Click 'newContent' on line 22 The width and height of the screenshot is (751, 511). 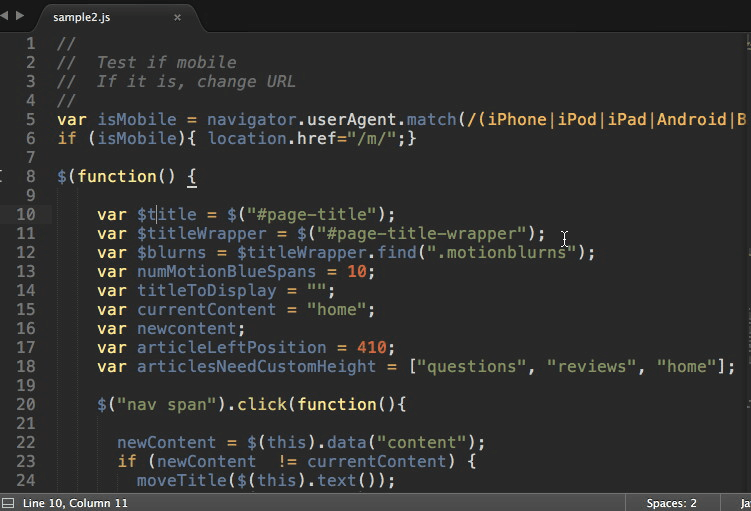click(167, 442)
